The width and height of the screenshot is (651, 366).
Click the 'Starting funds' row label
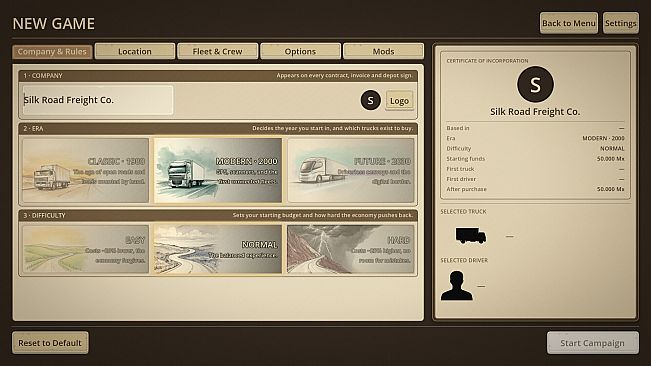[465, 159]
